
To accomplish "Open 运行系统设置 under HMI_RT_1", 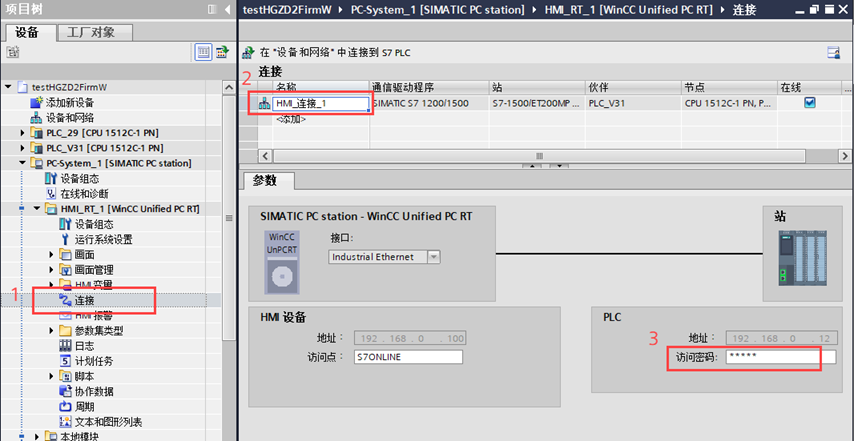I will pos(103,239).
